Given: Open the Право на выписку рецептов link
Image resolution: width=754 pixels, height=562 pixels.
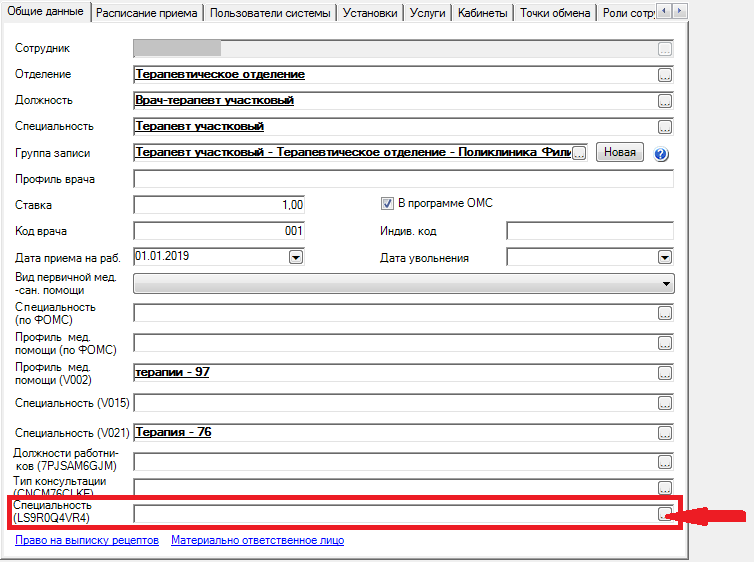Looking at the screenshot, I should (x=87, y=540).
